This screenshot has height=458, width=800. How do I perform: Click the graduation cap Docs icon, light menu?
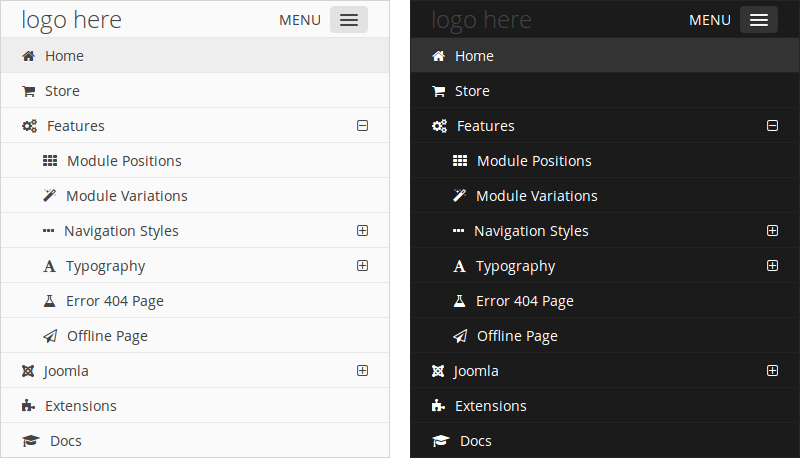(31, 441)
